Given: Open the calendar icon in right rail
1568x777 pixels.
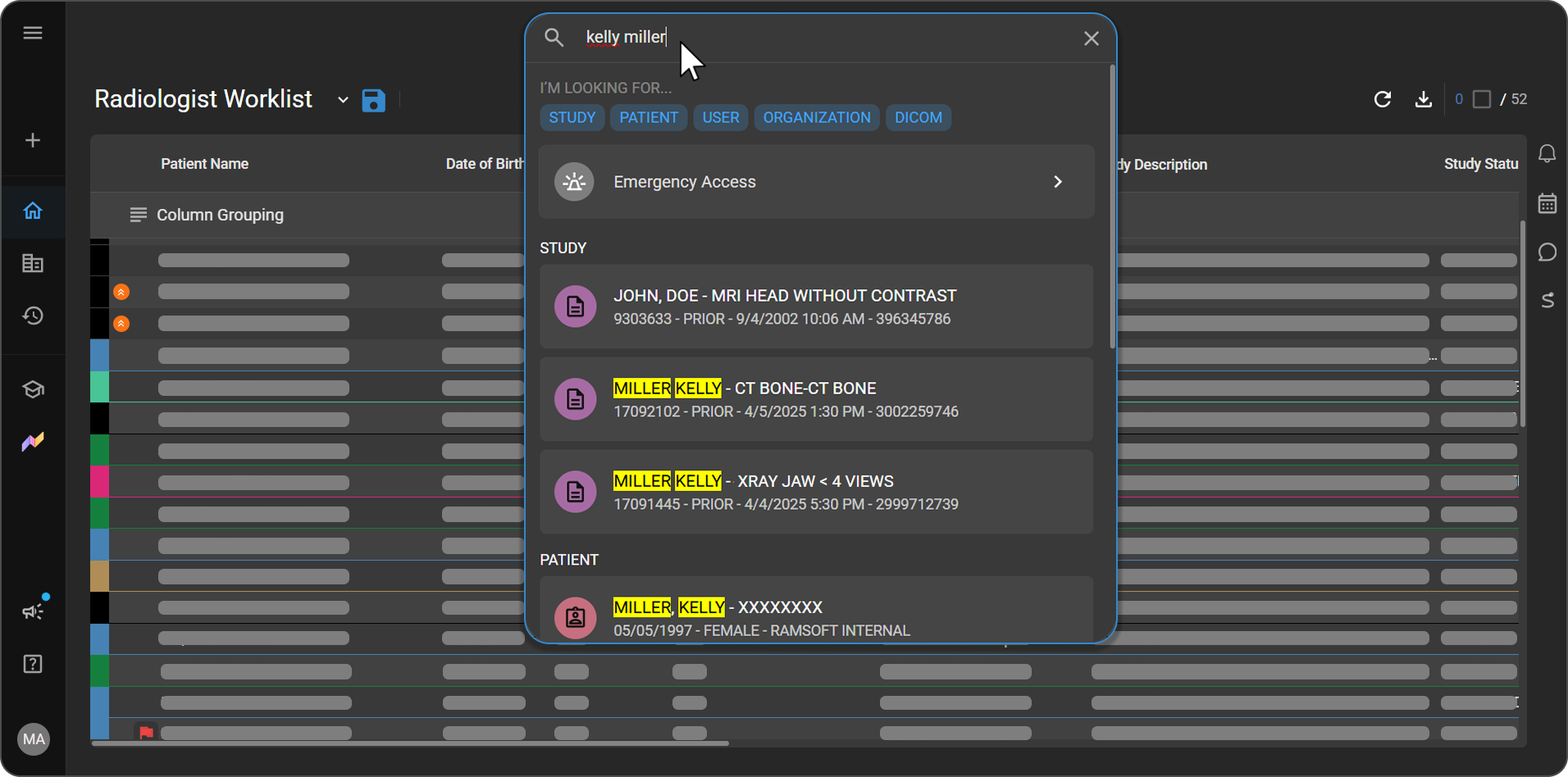Looking at the screenshot, I should (x=1547, y=203).
